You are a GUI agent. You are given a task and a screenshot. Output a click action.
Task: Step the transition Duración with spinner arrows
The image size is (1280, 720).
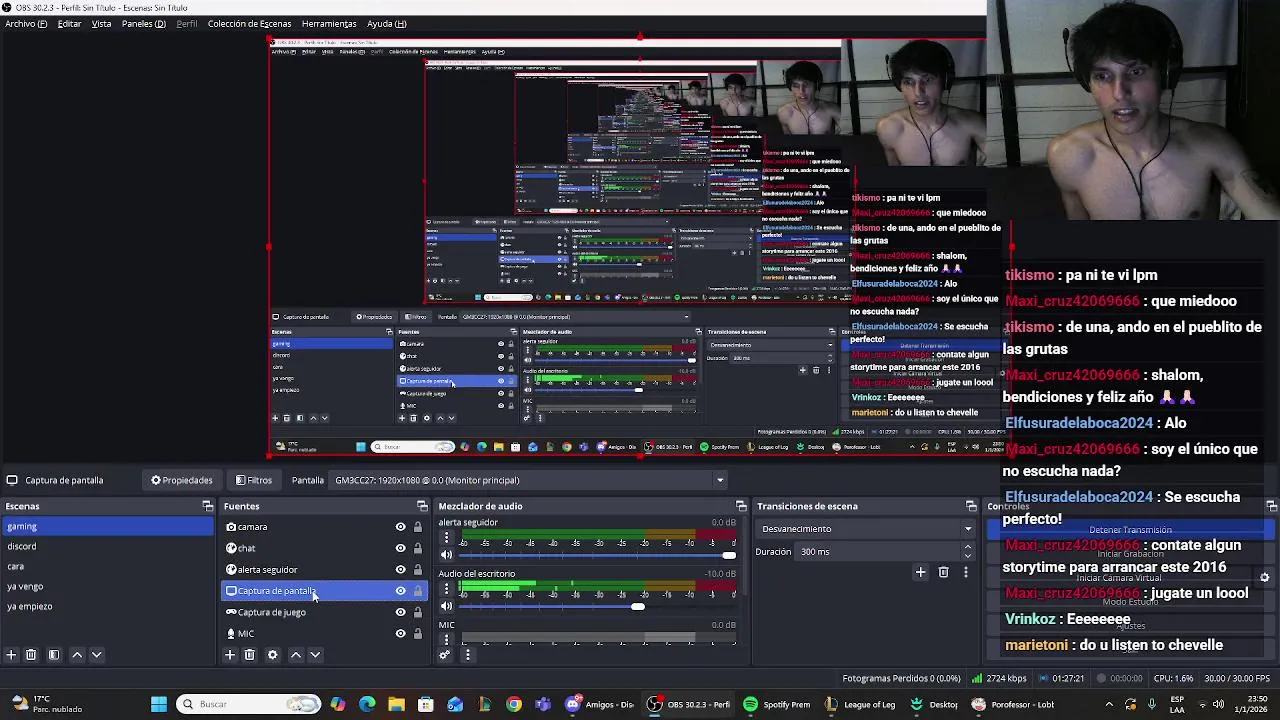click(x=967, y=551)
